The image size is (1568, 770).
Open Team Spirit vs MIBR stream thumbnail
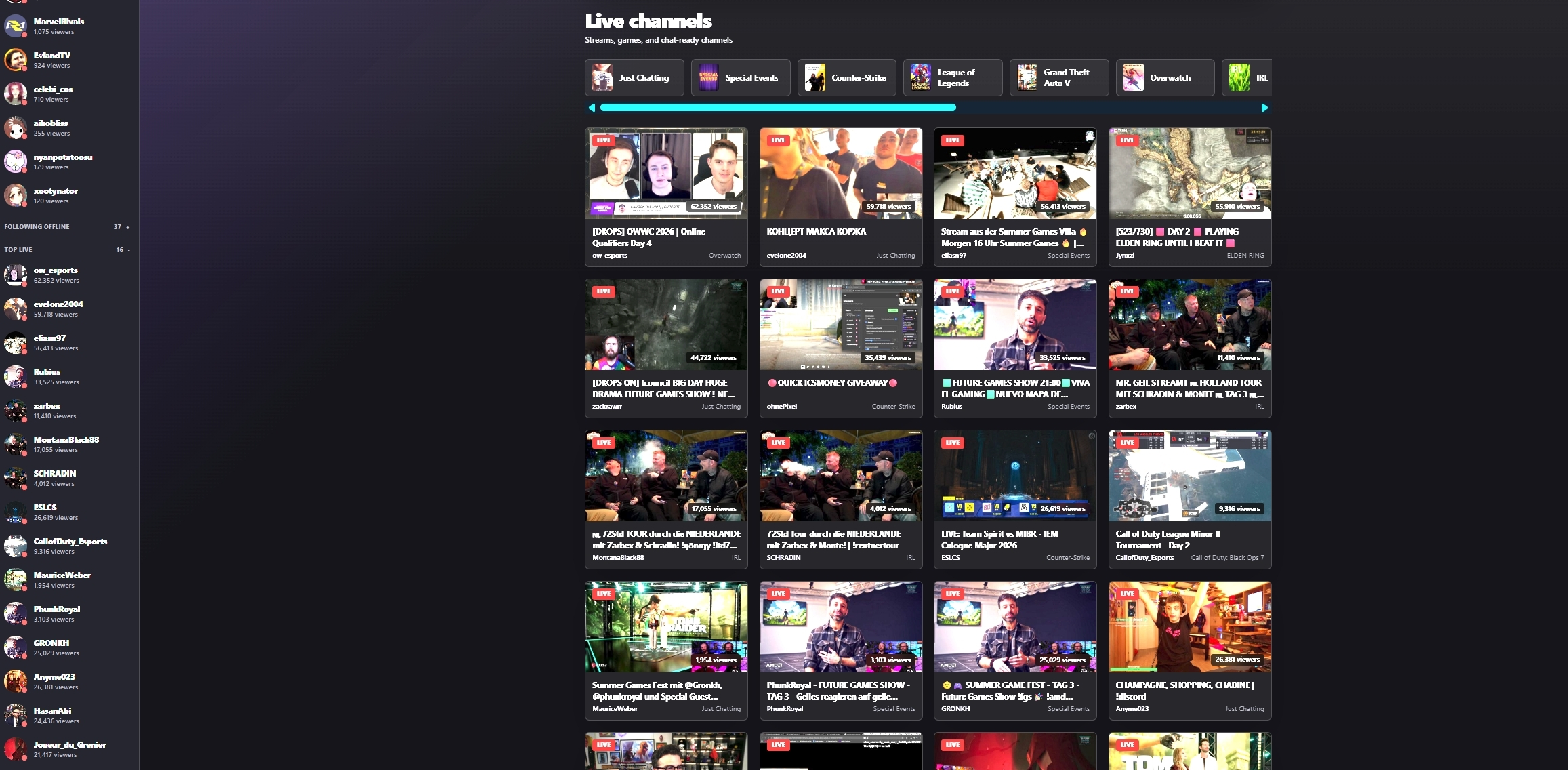[1015, 476]
